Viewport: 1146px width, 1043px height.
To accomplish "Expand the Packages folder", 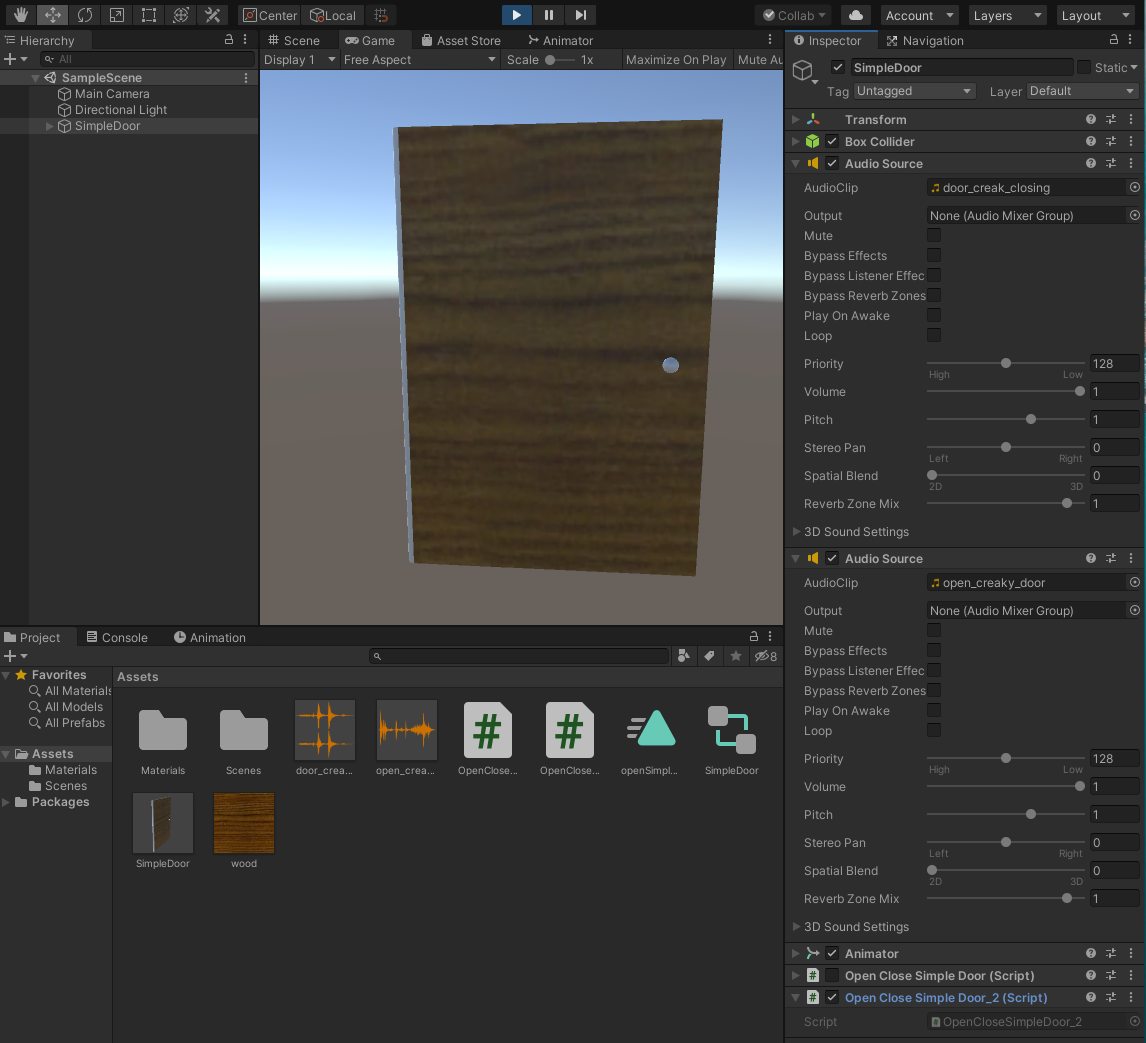I will tap(7, 802).
